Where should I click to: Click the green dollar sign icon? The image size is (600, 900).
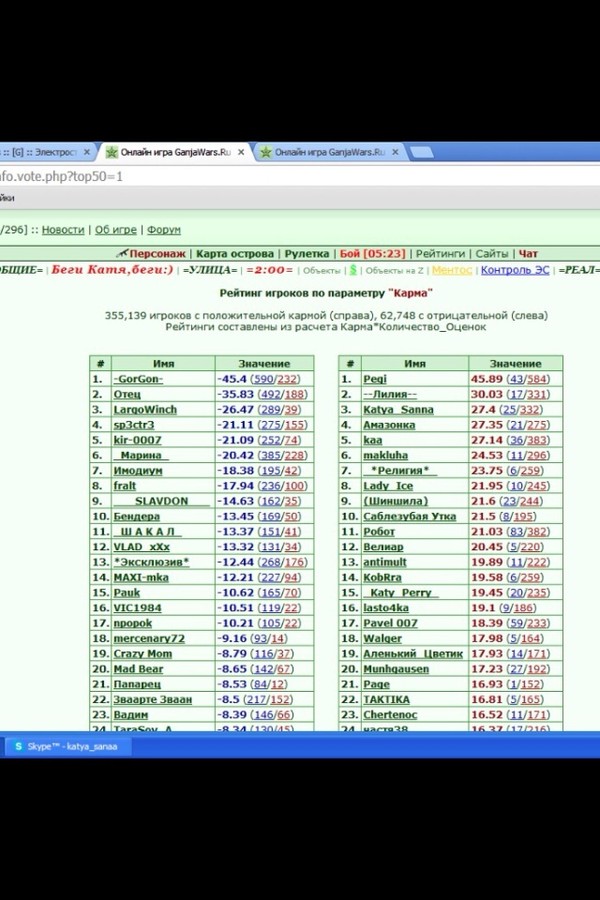tap(353, 270)
